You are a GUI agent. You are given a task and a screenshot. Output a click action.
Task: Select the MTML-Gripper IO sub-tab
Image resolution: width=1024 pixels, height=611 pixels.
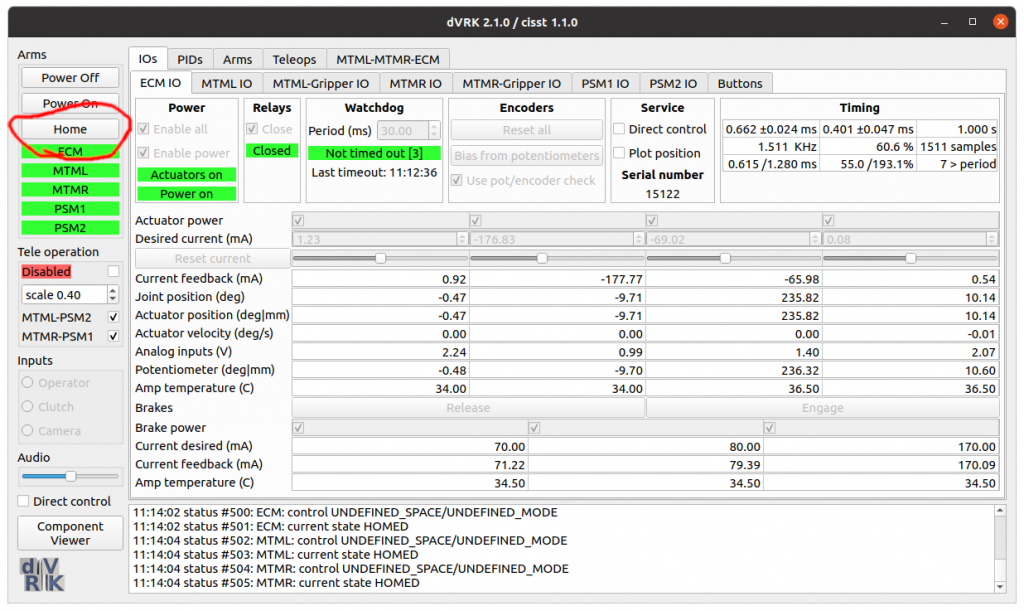(x=321, y=84)
